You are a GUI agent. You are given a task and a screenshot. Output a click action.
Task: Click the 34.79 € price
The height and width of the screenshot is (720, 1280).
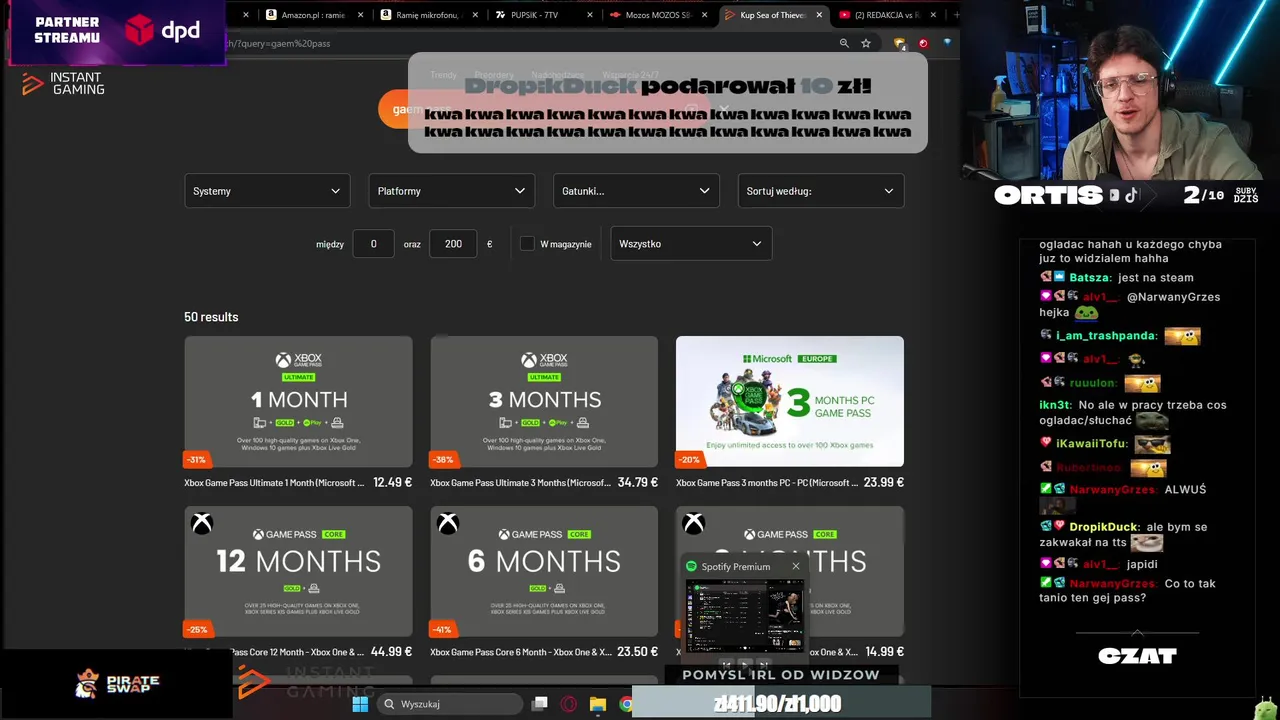tap(638, 482)
